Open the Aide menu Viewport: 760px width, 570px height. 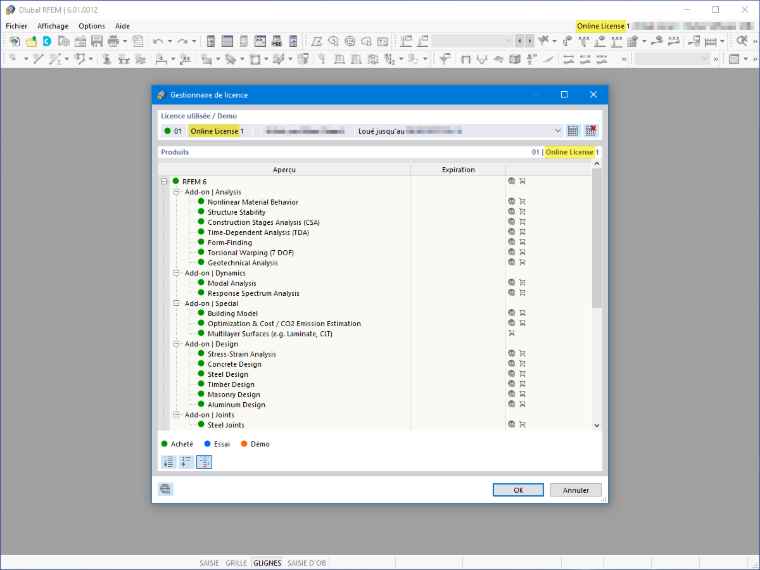coord(122,26)
